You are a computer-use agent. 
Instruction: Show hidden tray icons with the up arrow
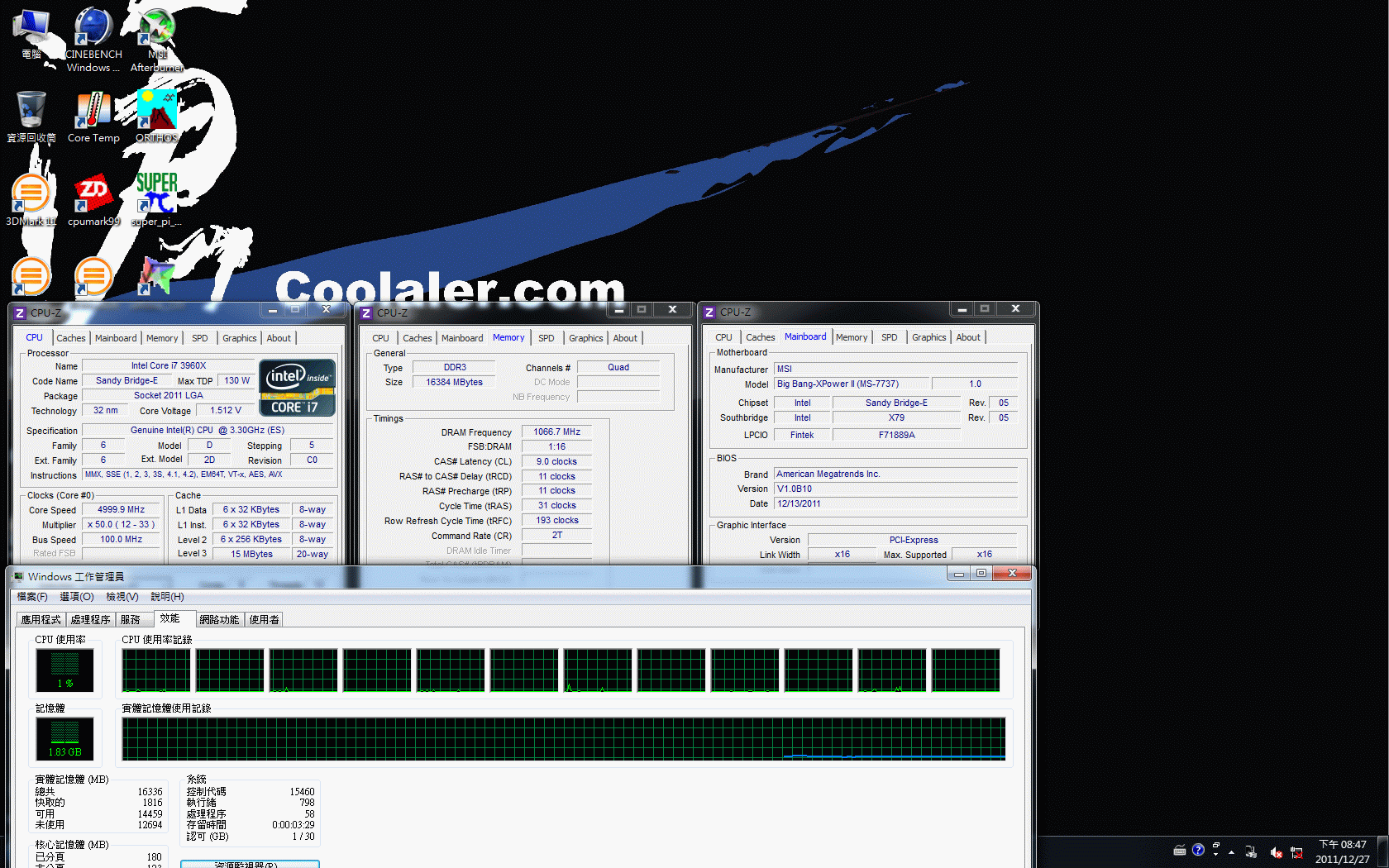(1232, 852)
